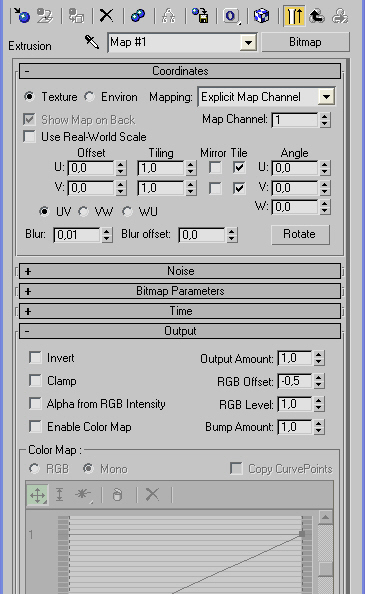Click Rotate button
The image size is (365, 594).
coord(300,234)
